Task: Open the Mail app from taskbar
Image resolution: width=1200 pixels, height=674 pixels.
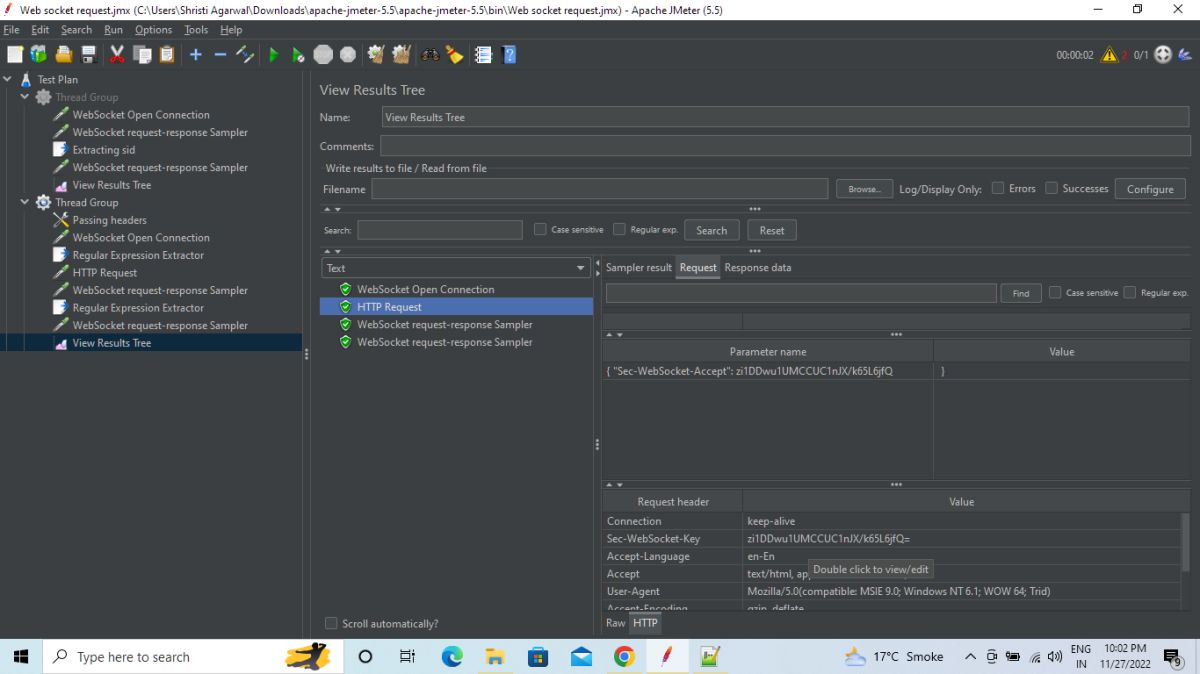Action: click(x=581, y=657)
